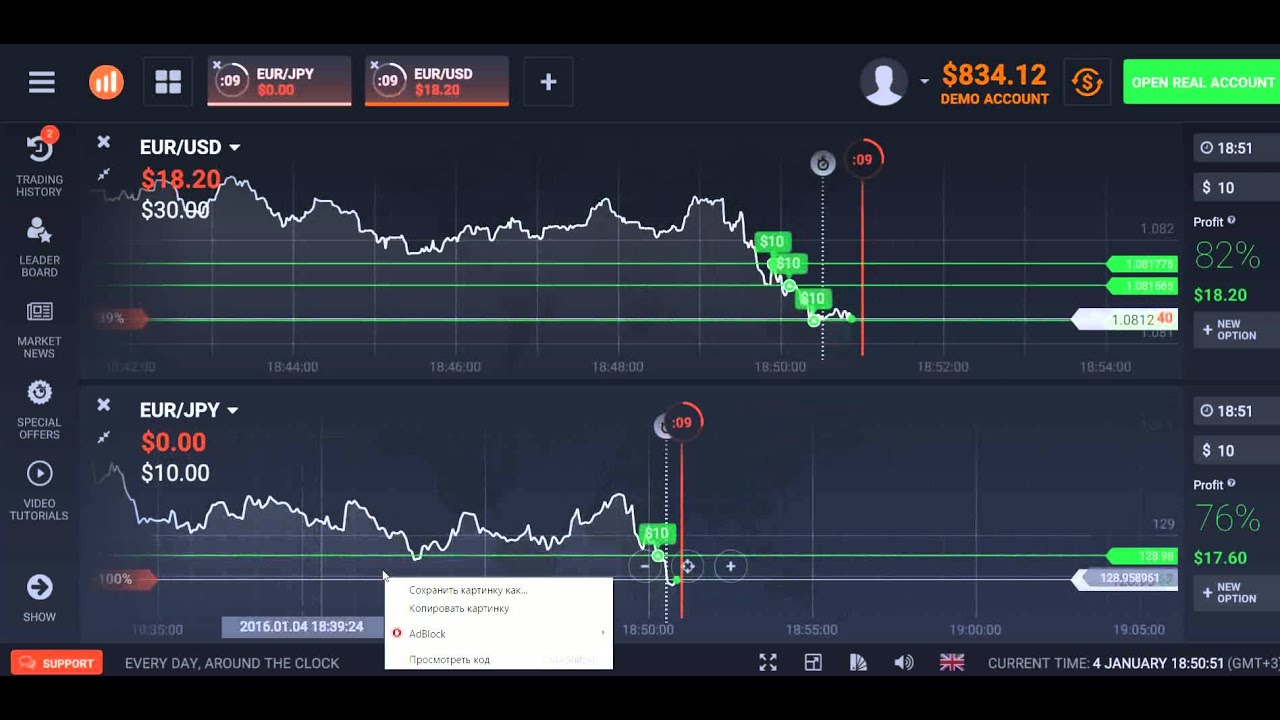This screenshot has width=1280, height=720.
Task: Click the current time display
Action: (1134, 663)
